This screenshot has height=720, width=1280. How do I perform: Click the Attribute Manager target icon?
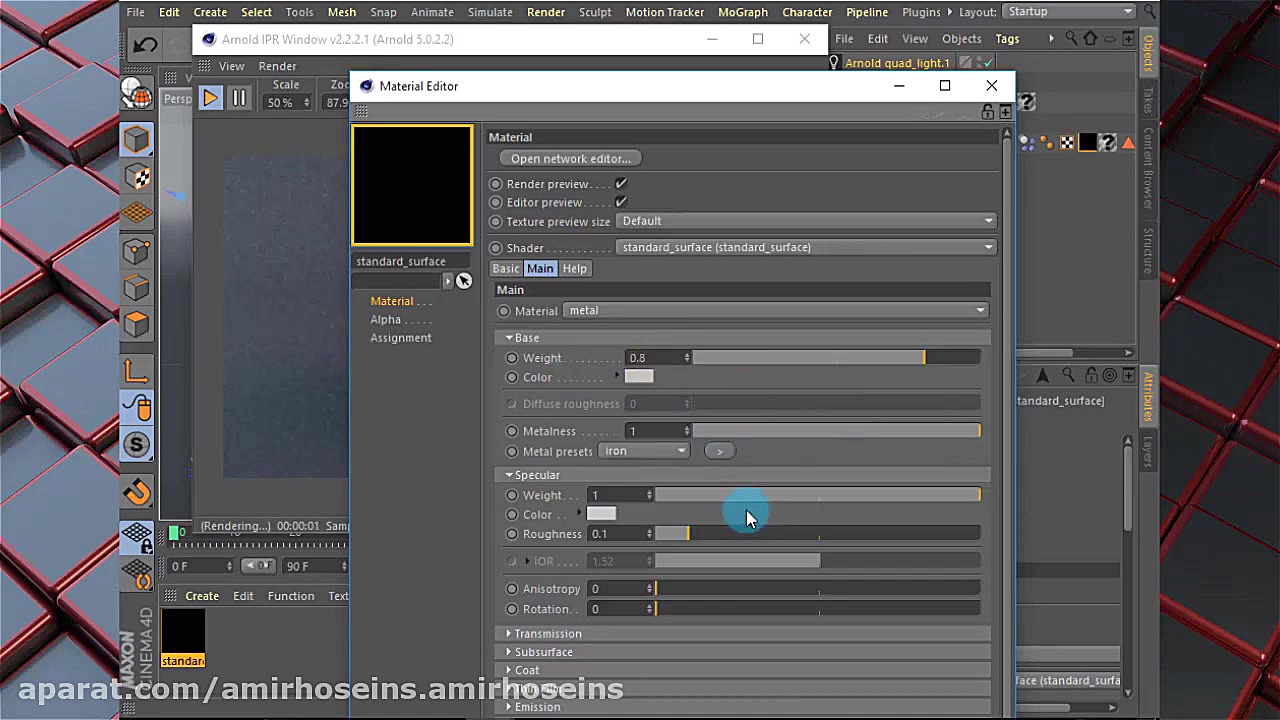[1109, 376]
